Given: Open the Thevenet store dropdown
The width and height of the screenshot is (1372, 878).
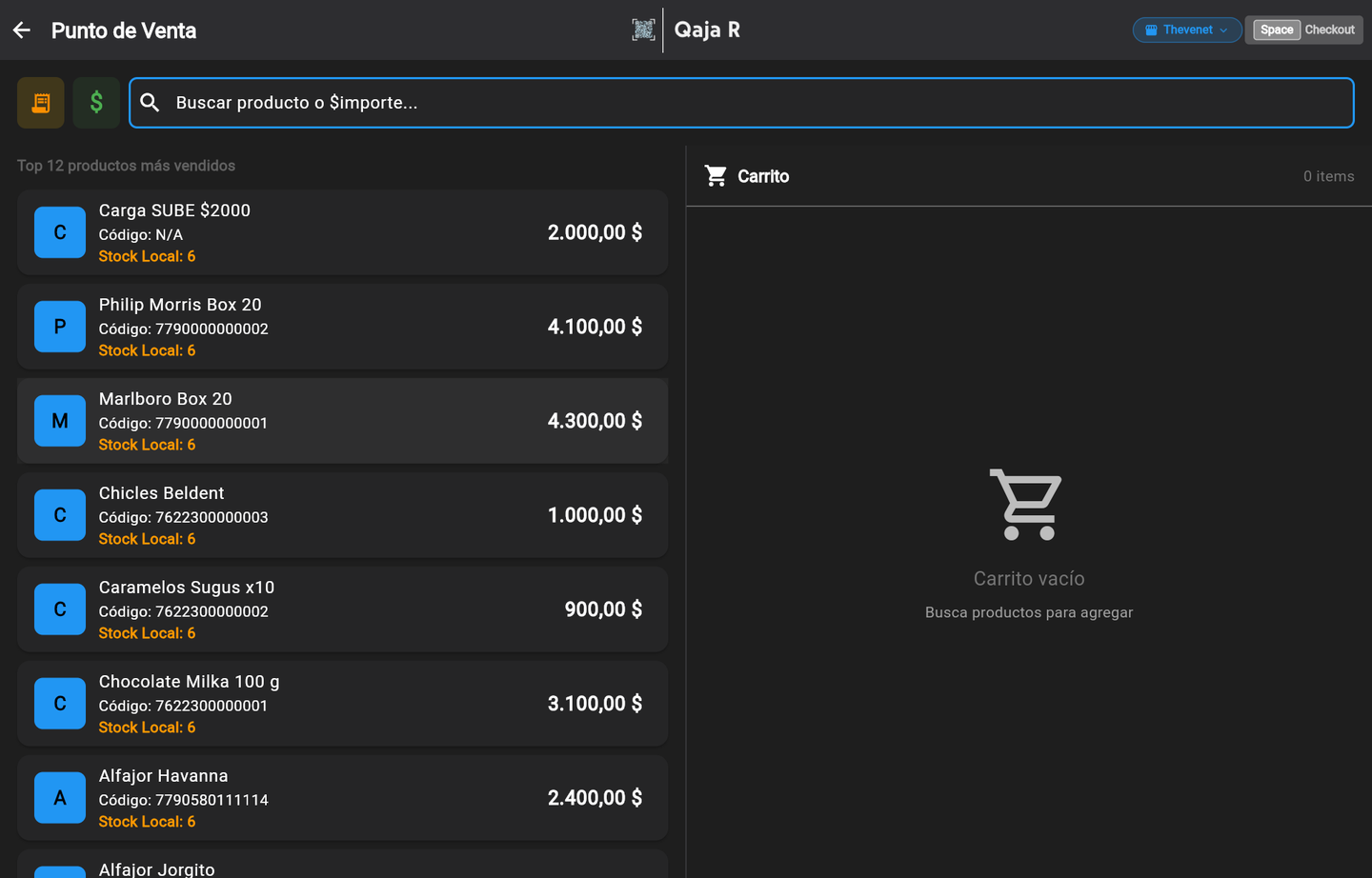Looking at the screenshot, I should pos(1187,30).
